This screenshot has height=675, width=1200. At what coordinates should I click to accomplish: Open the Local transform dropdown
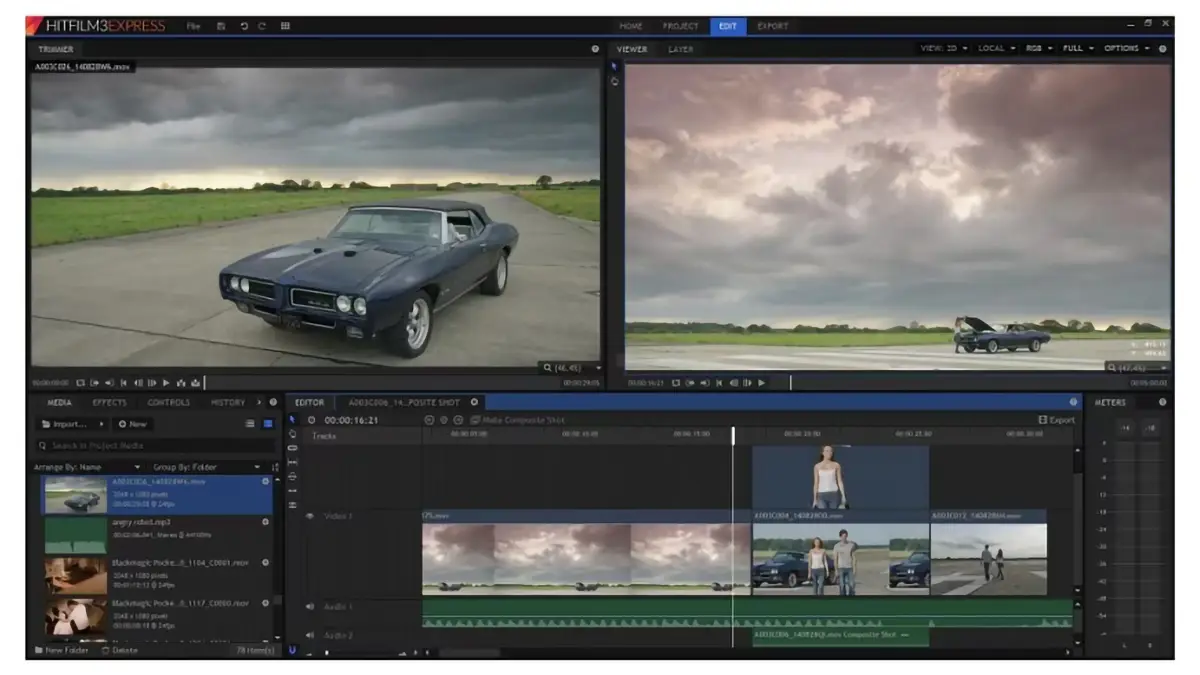pos(997,48)
